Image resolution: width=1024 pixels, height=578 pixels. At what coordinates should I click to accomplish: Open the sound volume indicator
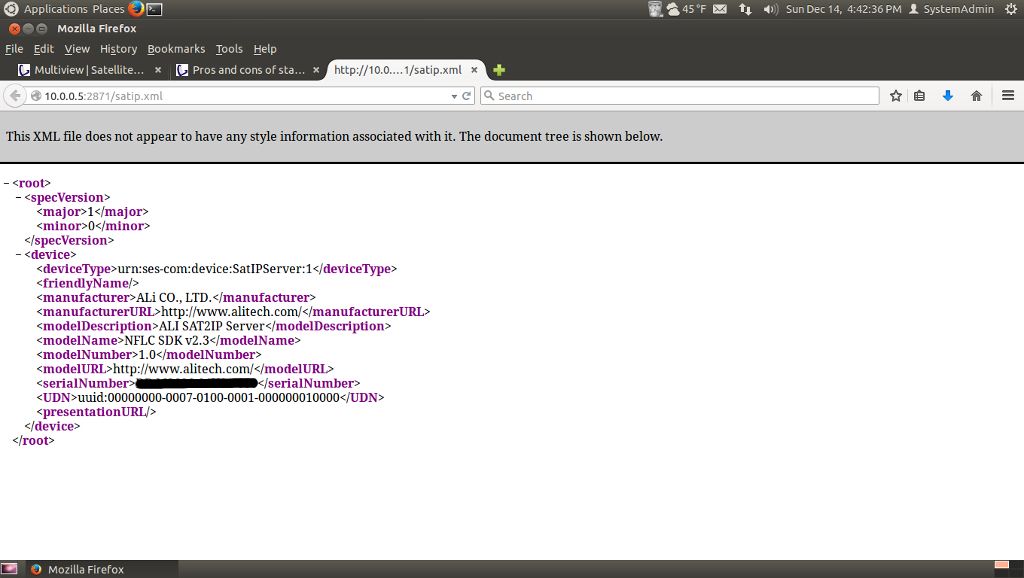(771, 9)
